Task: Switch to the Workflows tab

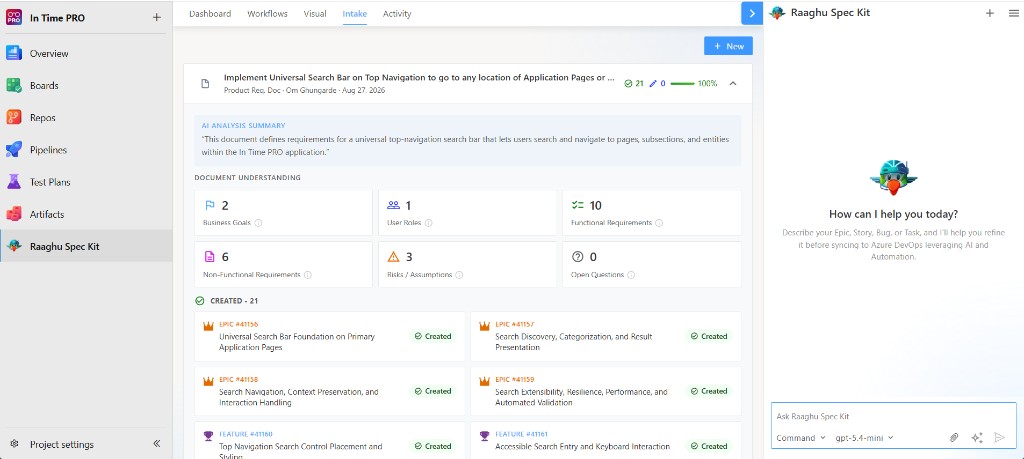Action: [267, 14]
